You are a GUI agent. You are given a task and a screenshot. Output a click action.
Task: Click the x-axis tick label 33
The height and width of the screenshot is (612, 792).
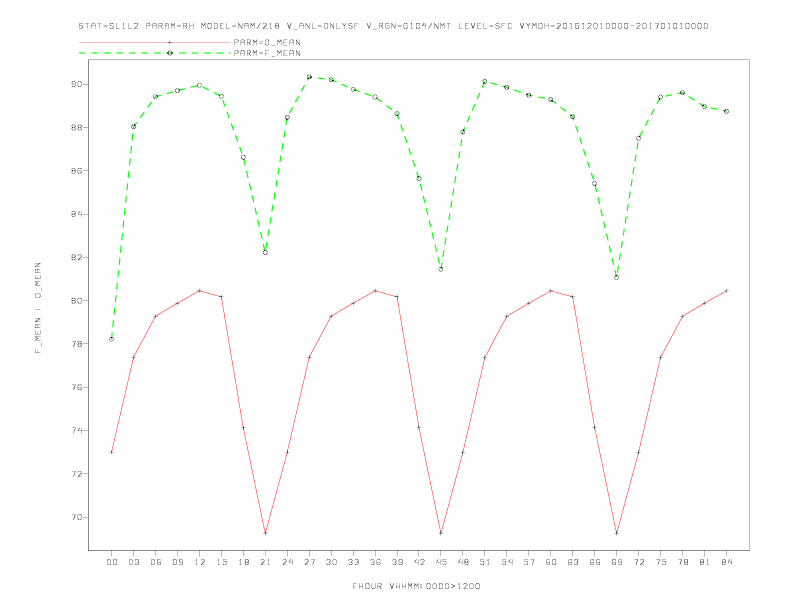353,562
